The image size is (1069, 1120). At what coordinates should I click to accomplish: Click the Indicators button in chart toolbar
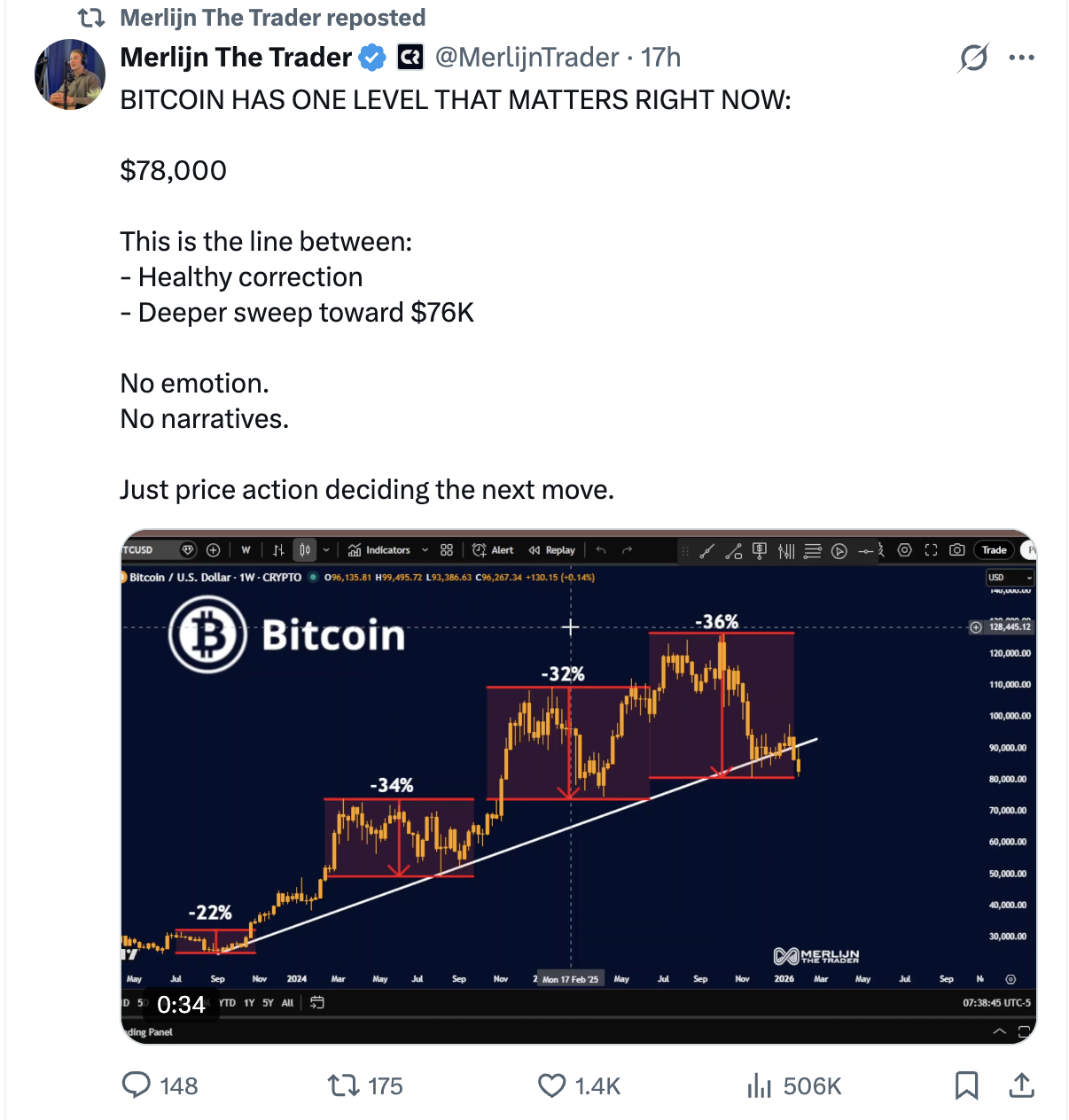pos(379,550)
